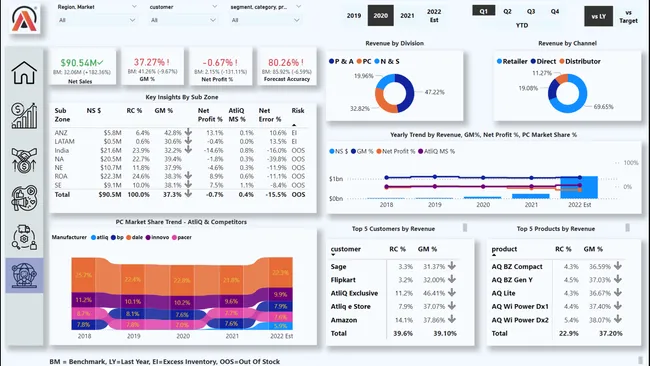Click the NS $ column header
This screenshot has height=366, width=650.
click(94, 111)
